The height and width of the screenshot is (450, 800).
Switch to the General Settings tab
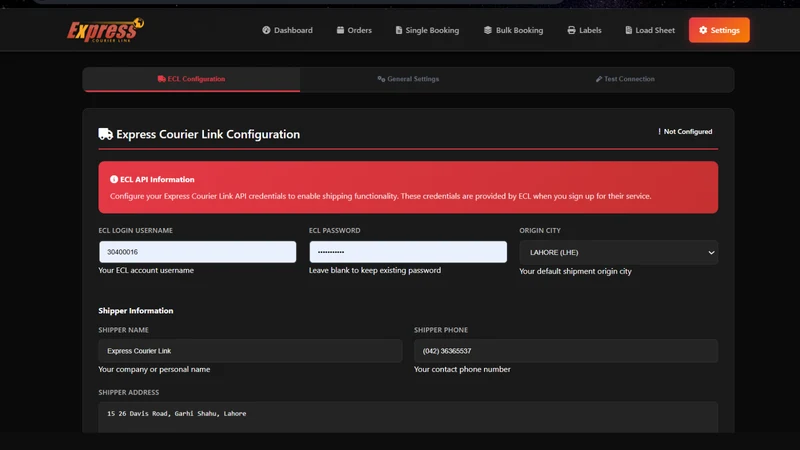(408, 79)
